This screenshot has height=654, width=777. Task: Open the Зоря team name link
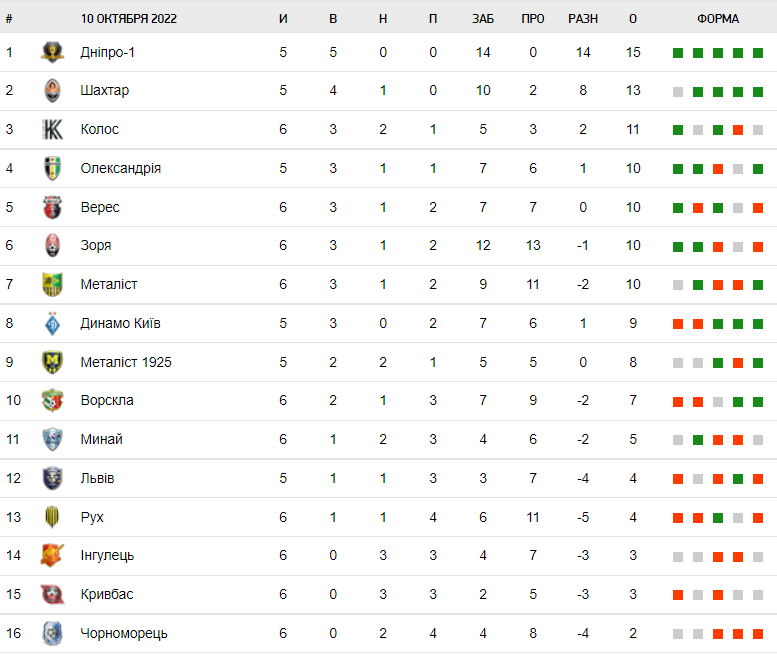(x=96, y=246)
